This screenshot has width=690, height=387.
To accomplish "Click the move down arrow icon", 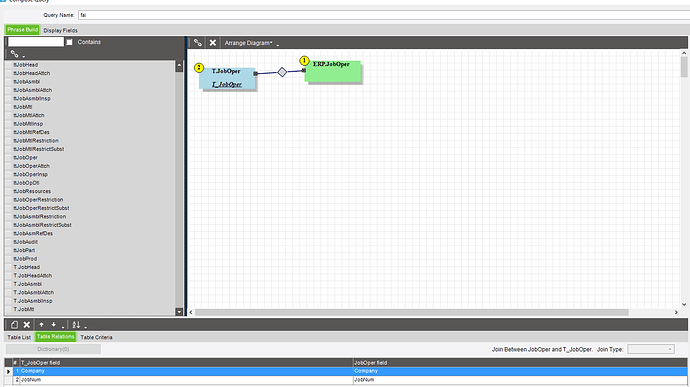I will coord(53,325).
